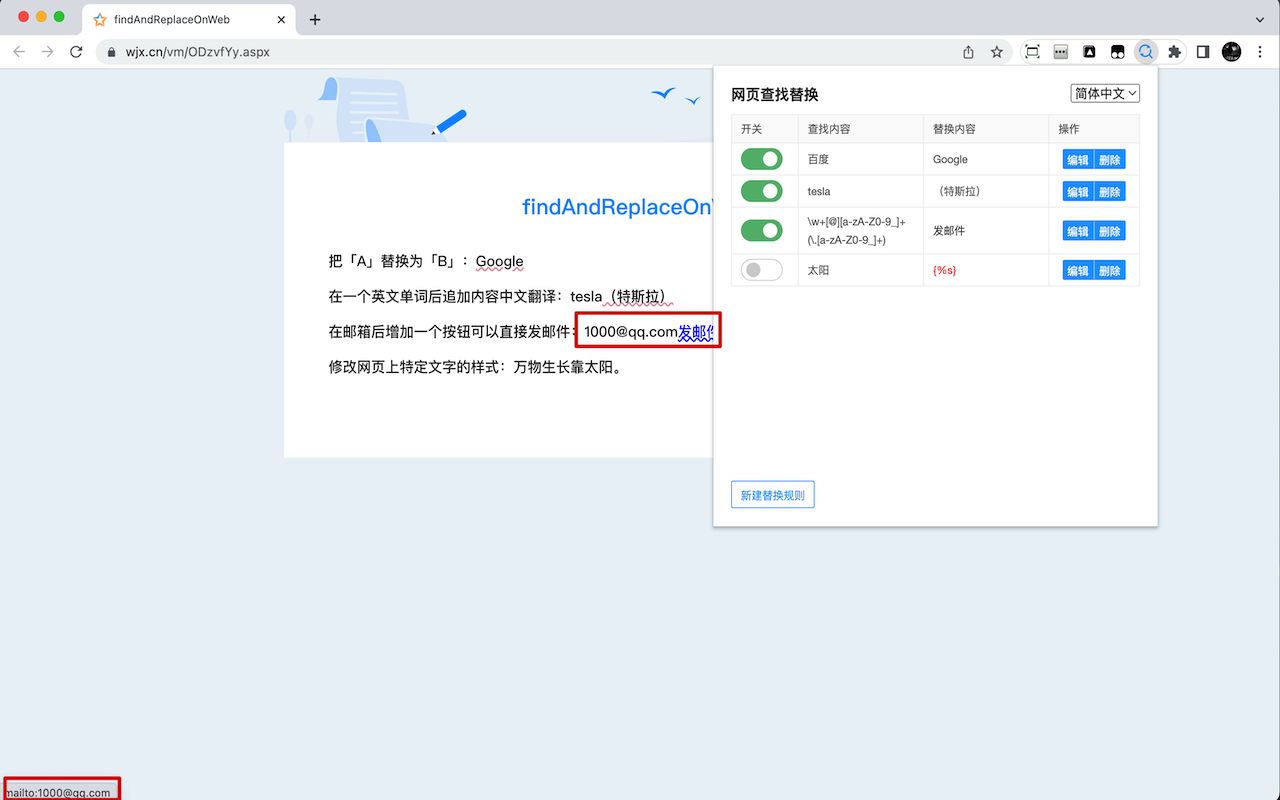Disable the rule replacing 百度 with Google
Viewport: 1280px width, 800px height.
tap(761, 158)
